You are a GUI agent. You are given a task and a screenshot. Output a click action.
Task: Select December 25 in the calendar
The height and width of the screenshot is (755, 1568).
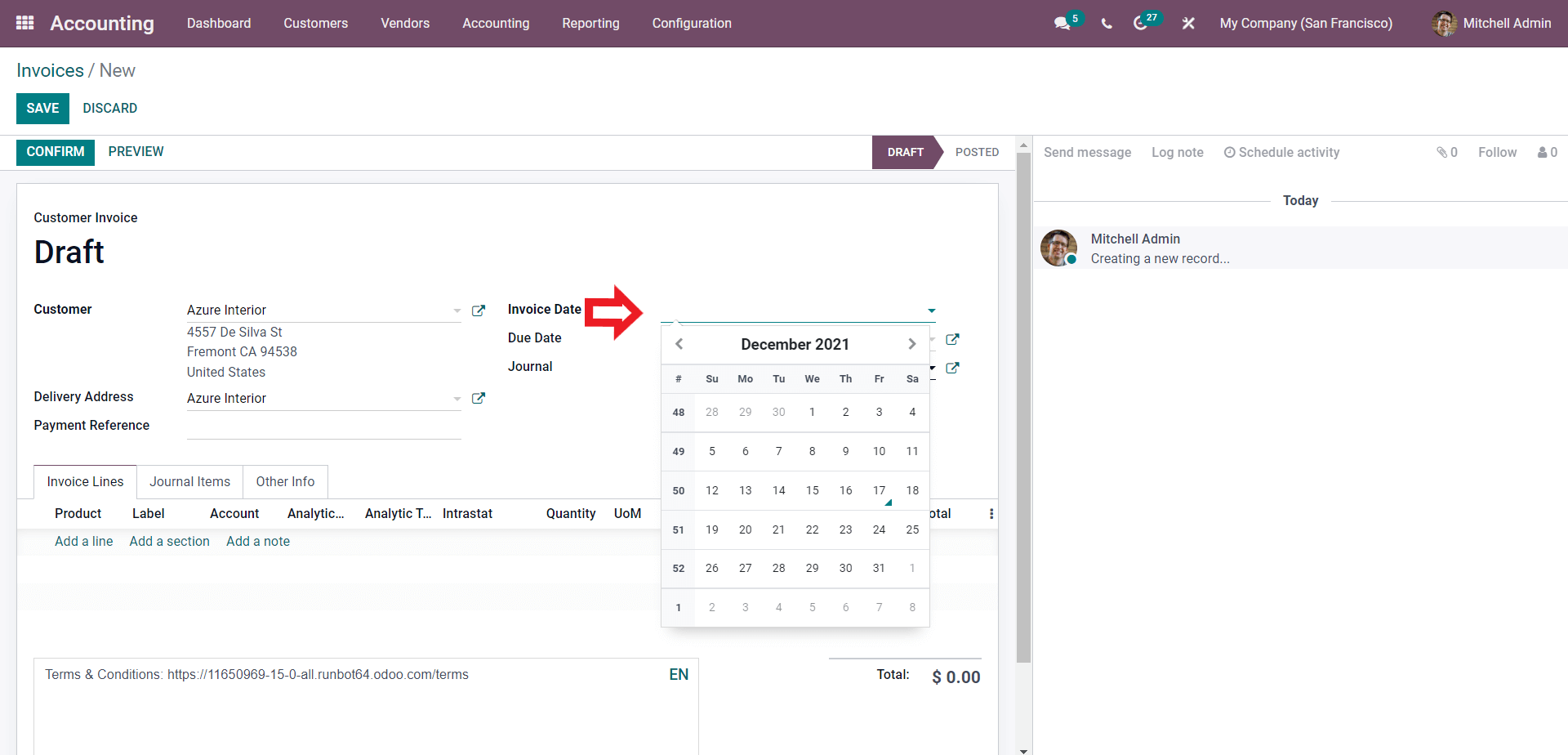[912, 529]
